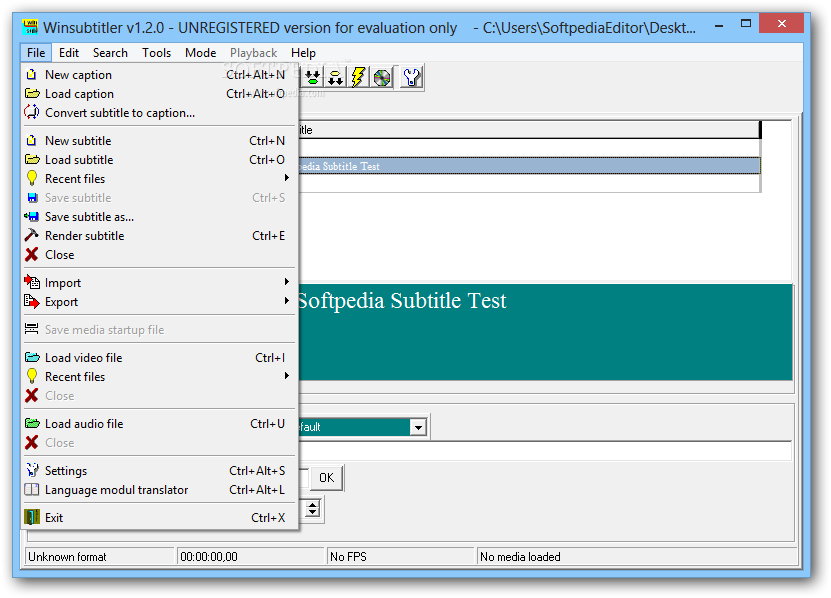This screenshot has width=831, height=598.
Task: Click the spinner down arrow
Action: (313, 514)
